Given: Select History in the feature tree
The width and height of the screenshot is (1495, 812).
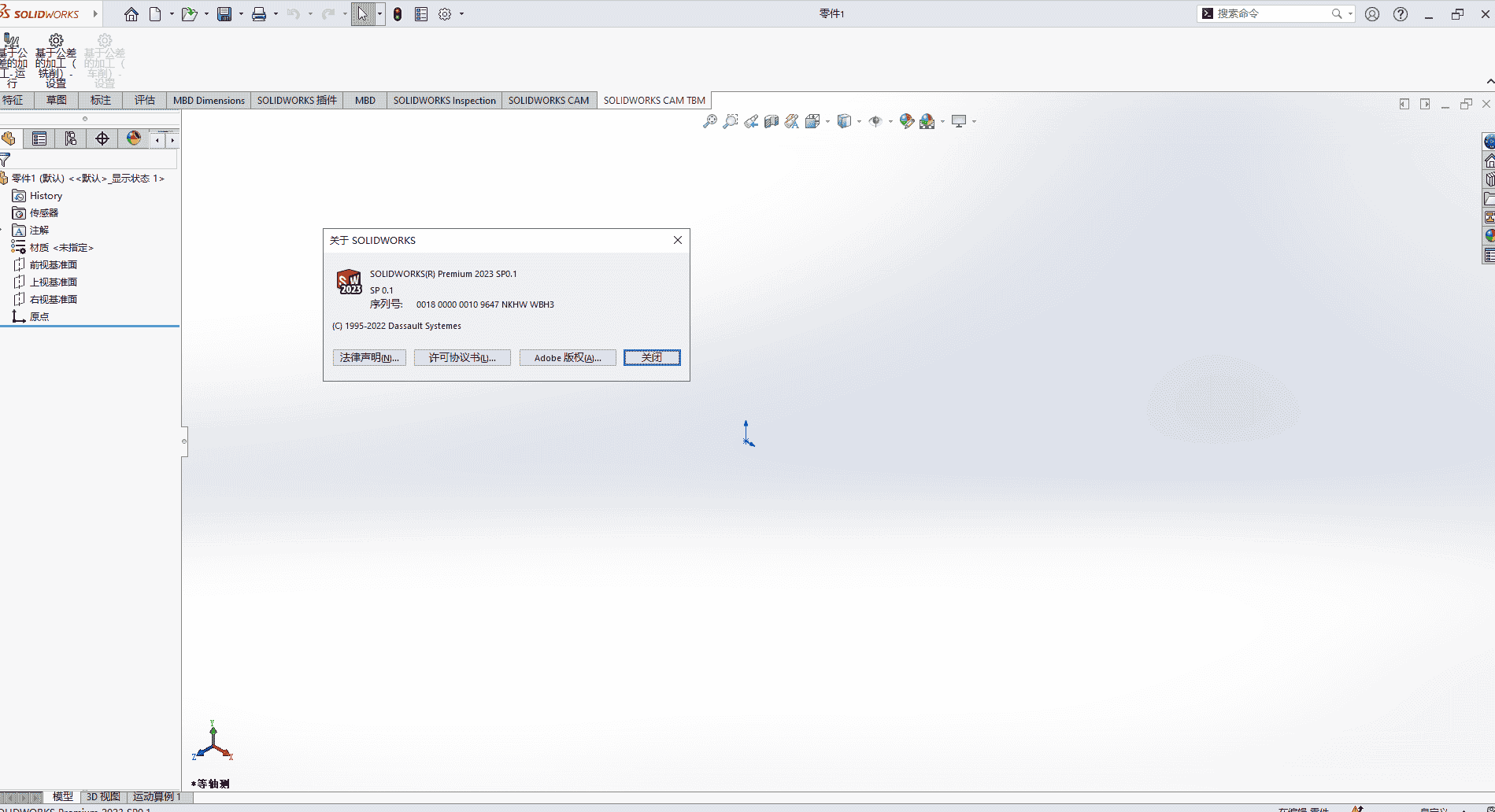Looking at the screenshot, I should click(x=46, y=196).
